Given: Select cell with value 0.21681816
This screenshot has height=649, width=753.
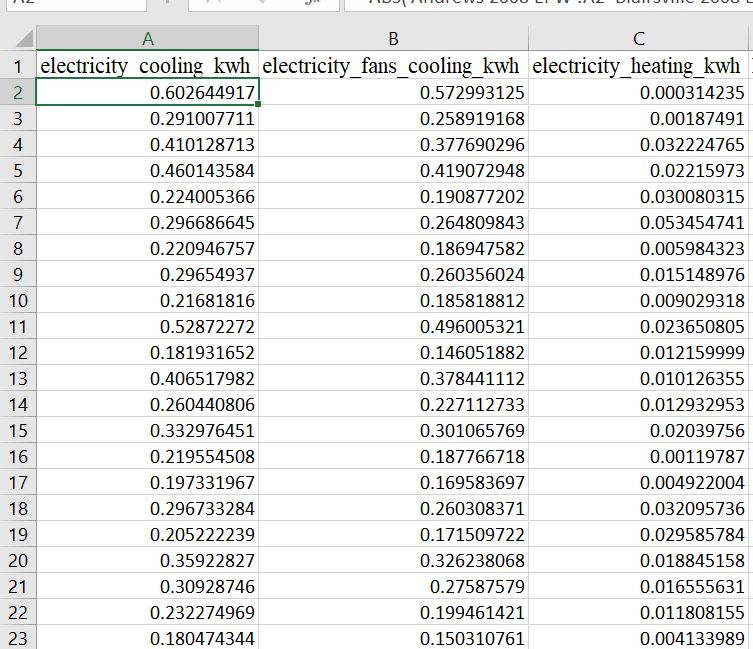Looking at the screenshot, I should (147, 301).
